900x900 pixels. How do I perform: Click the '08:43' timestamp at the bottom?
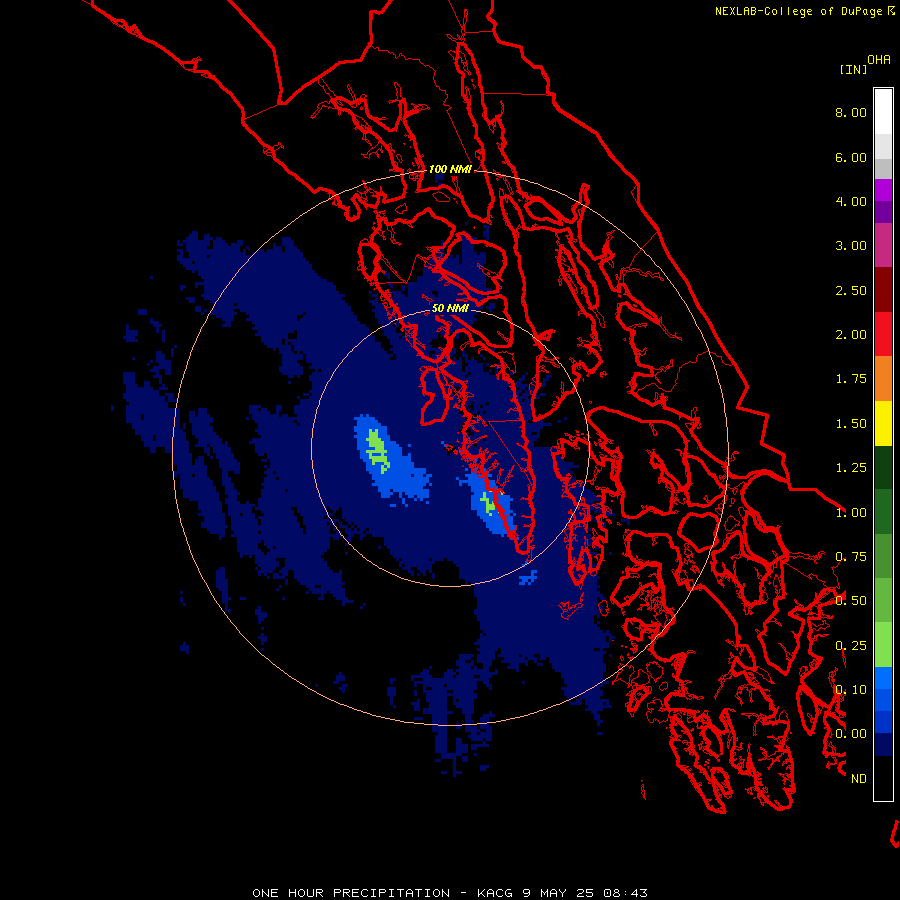coord(625,893)
